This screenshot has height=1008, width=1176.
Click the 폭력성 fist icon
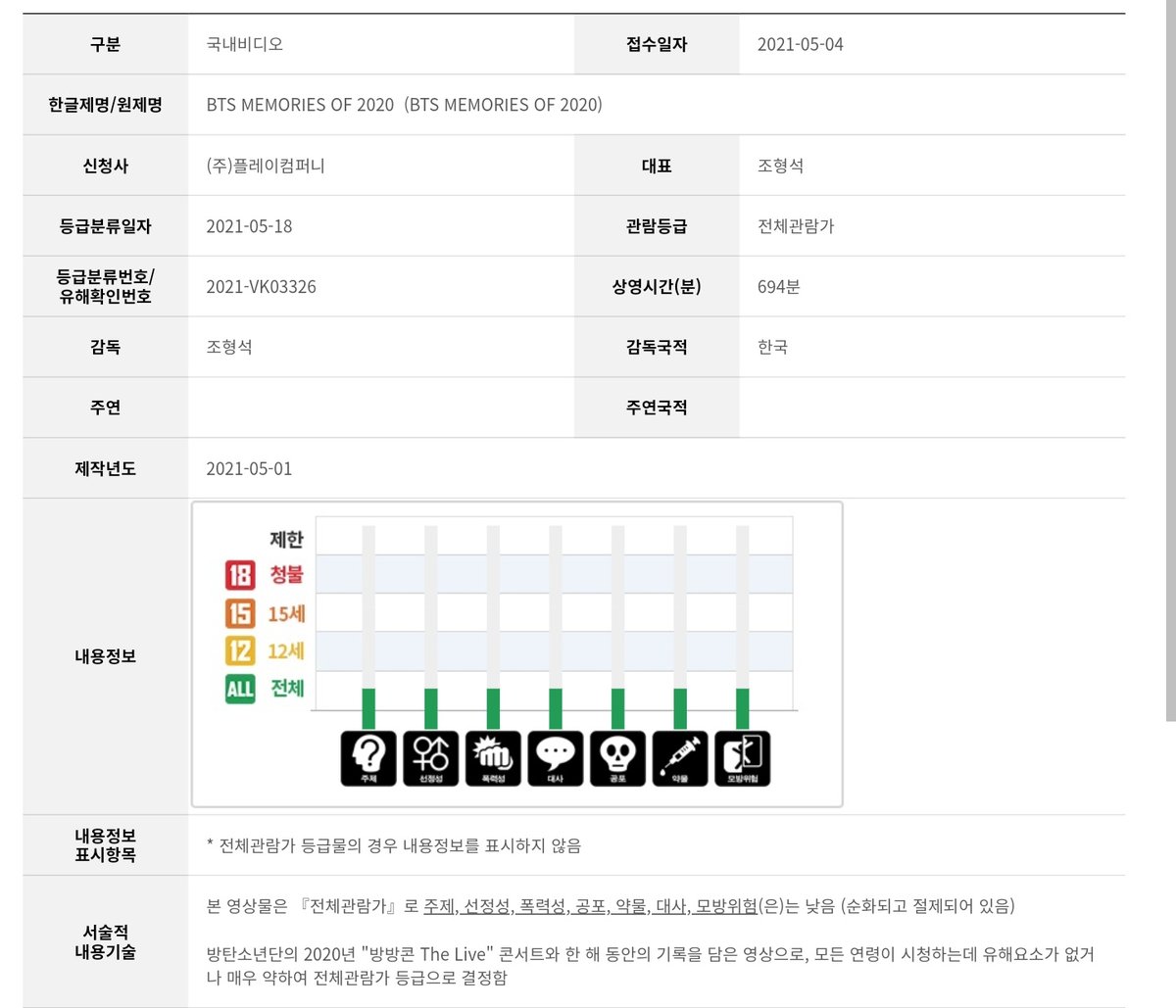click(x=493, y=758)
